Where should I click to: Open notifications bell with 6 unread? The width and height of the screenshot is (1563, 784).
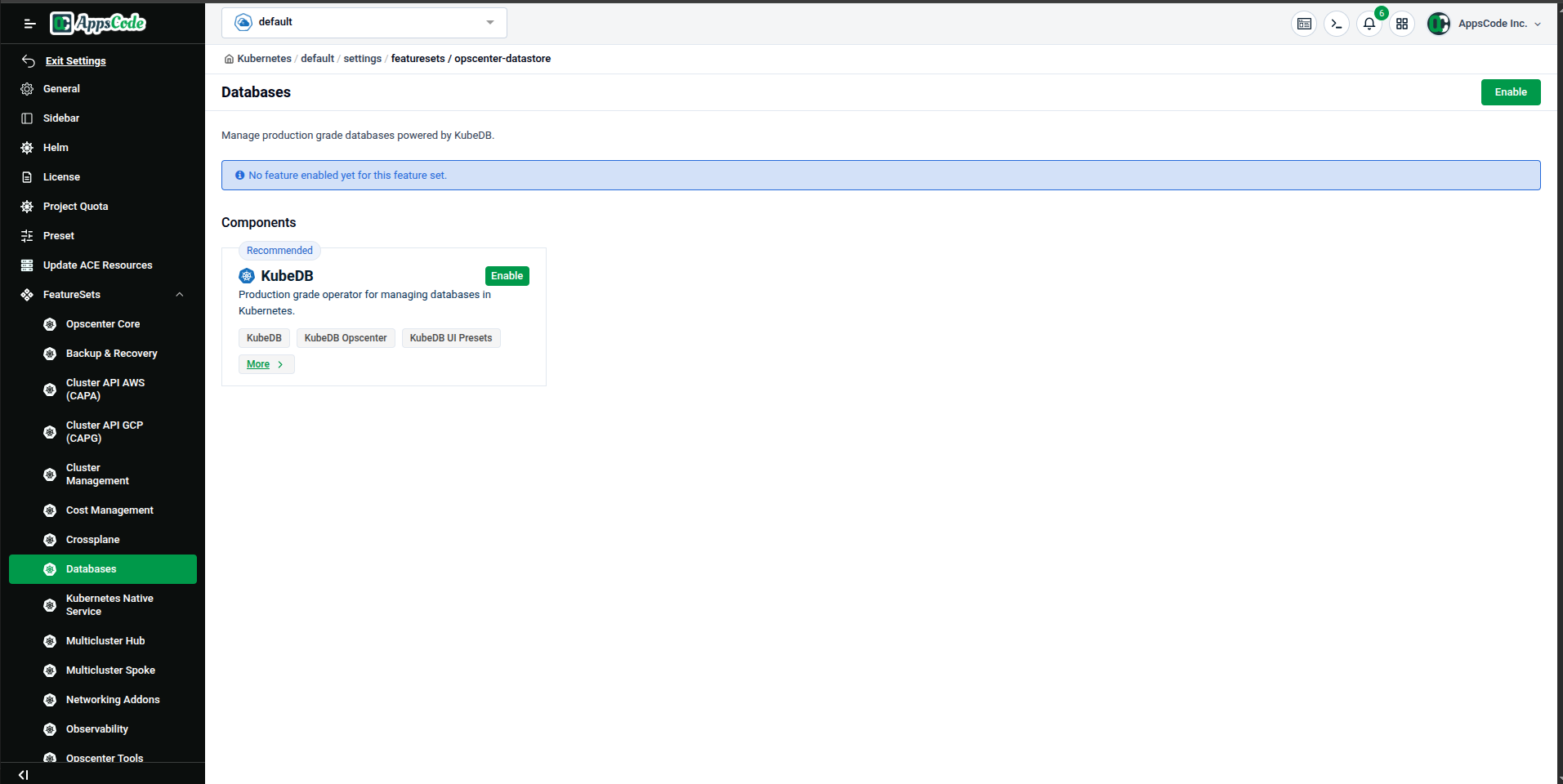pyautogui.click(x=1369, y=24)
